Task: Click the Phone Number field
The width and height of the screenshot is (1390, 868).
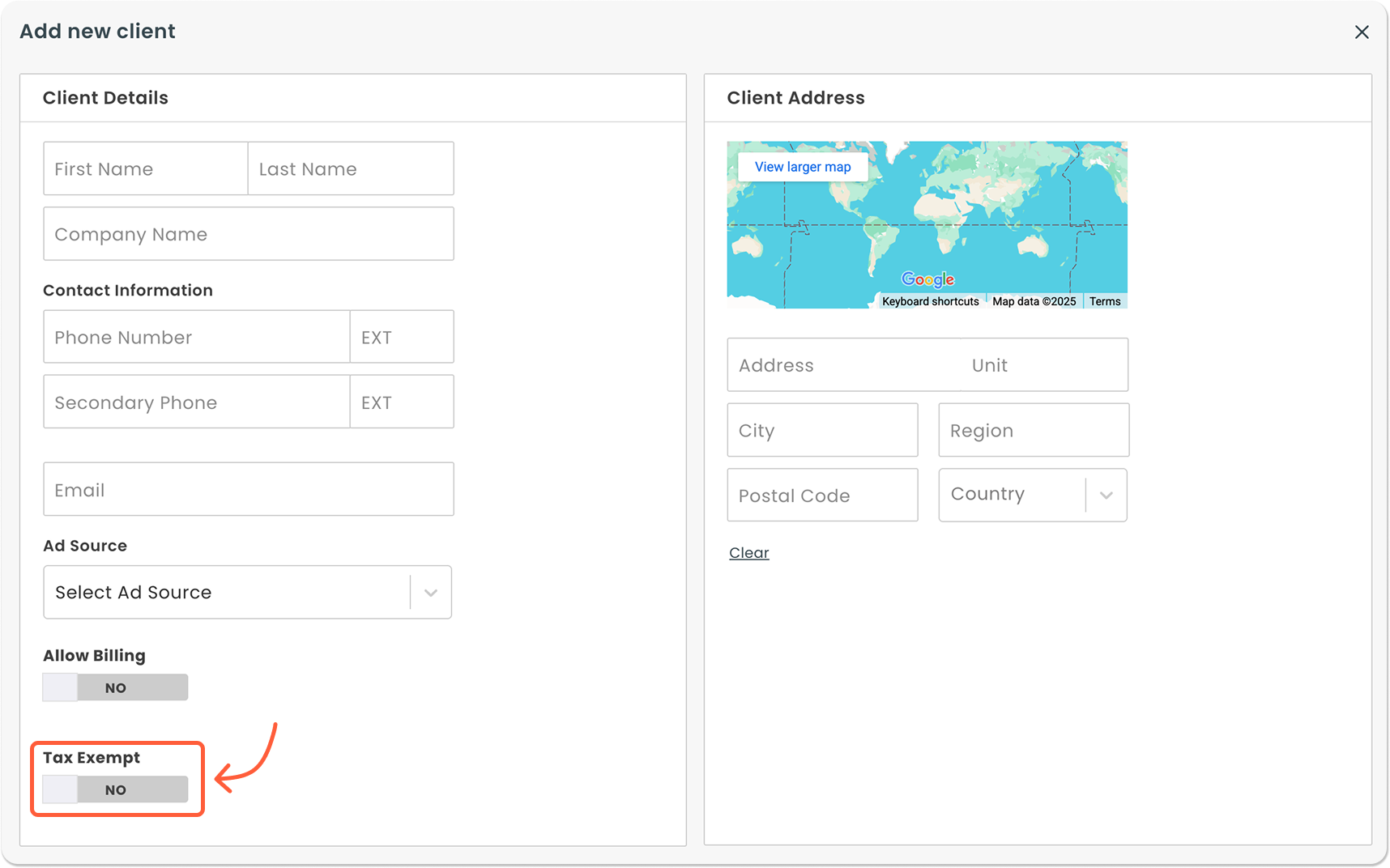Action: (x=197, y=337)
